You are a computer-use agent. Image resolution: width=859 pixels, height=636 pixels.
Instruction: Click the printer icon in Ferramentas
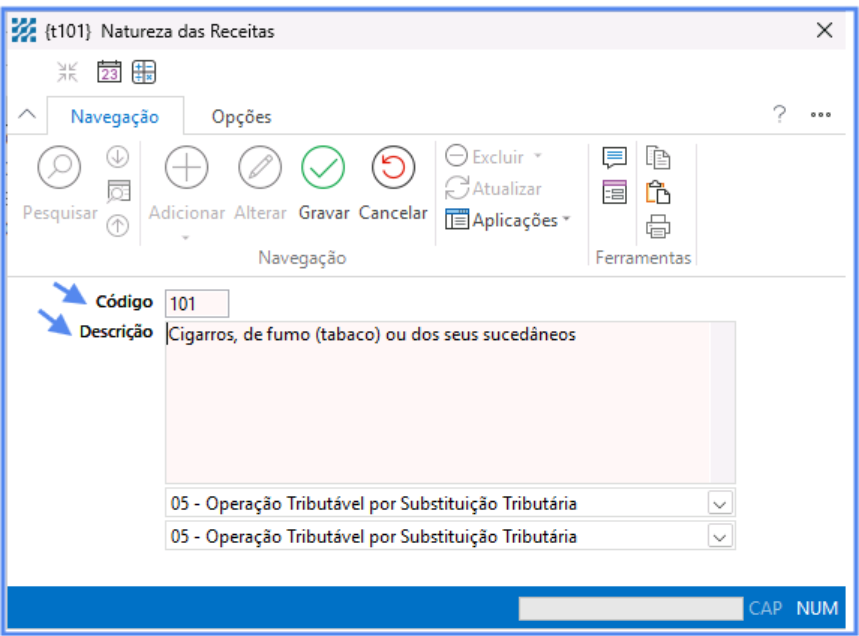(x=658, y=227)
